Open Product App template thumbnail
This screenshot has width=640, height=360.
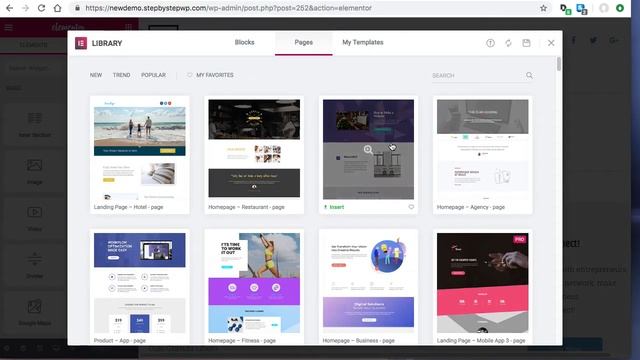tap(140, 283)
